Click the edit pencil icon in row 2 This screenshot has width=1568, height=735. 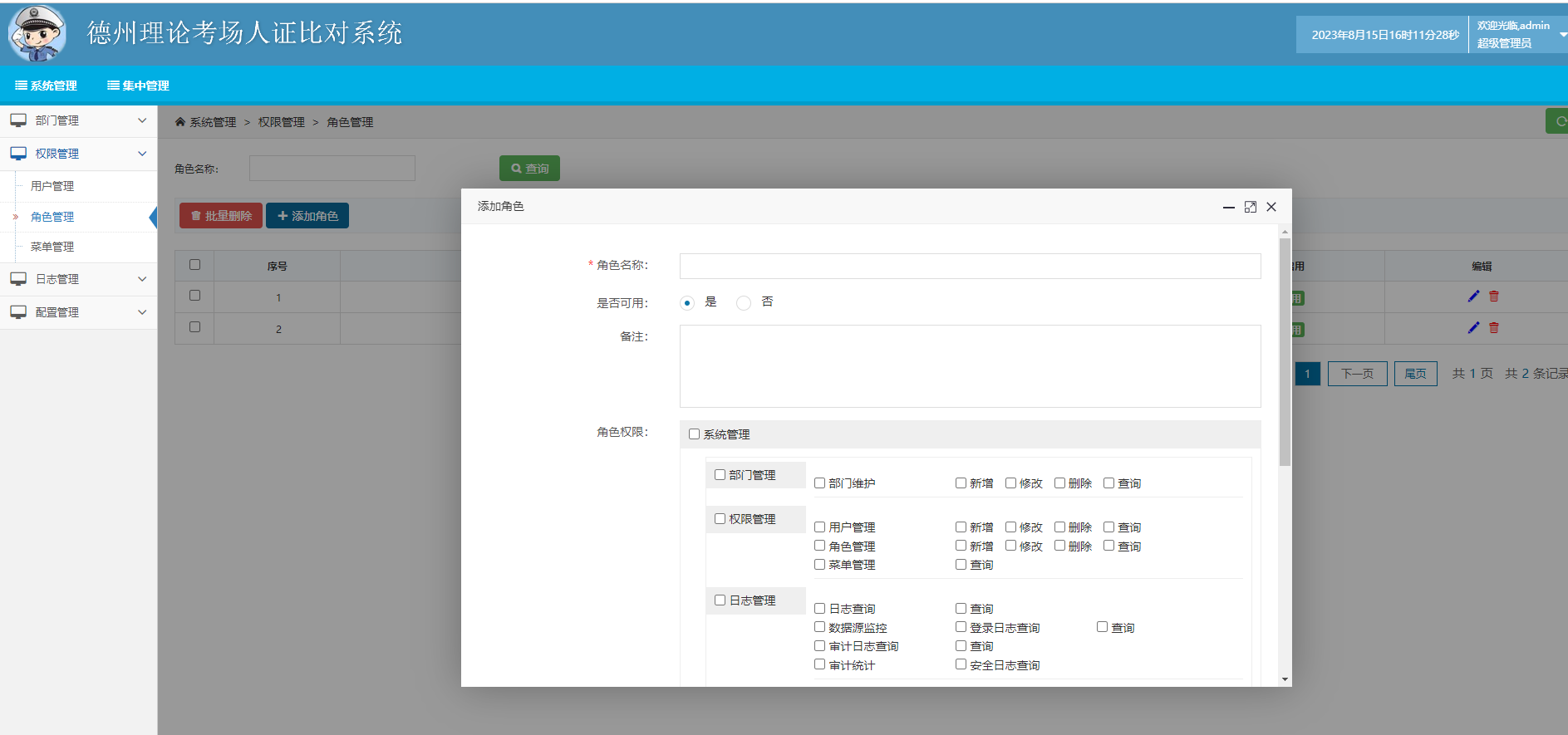tap(1473, 328)
